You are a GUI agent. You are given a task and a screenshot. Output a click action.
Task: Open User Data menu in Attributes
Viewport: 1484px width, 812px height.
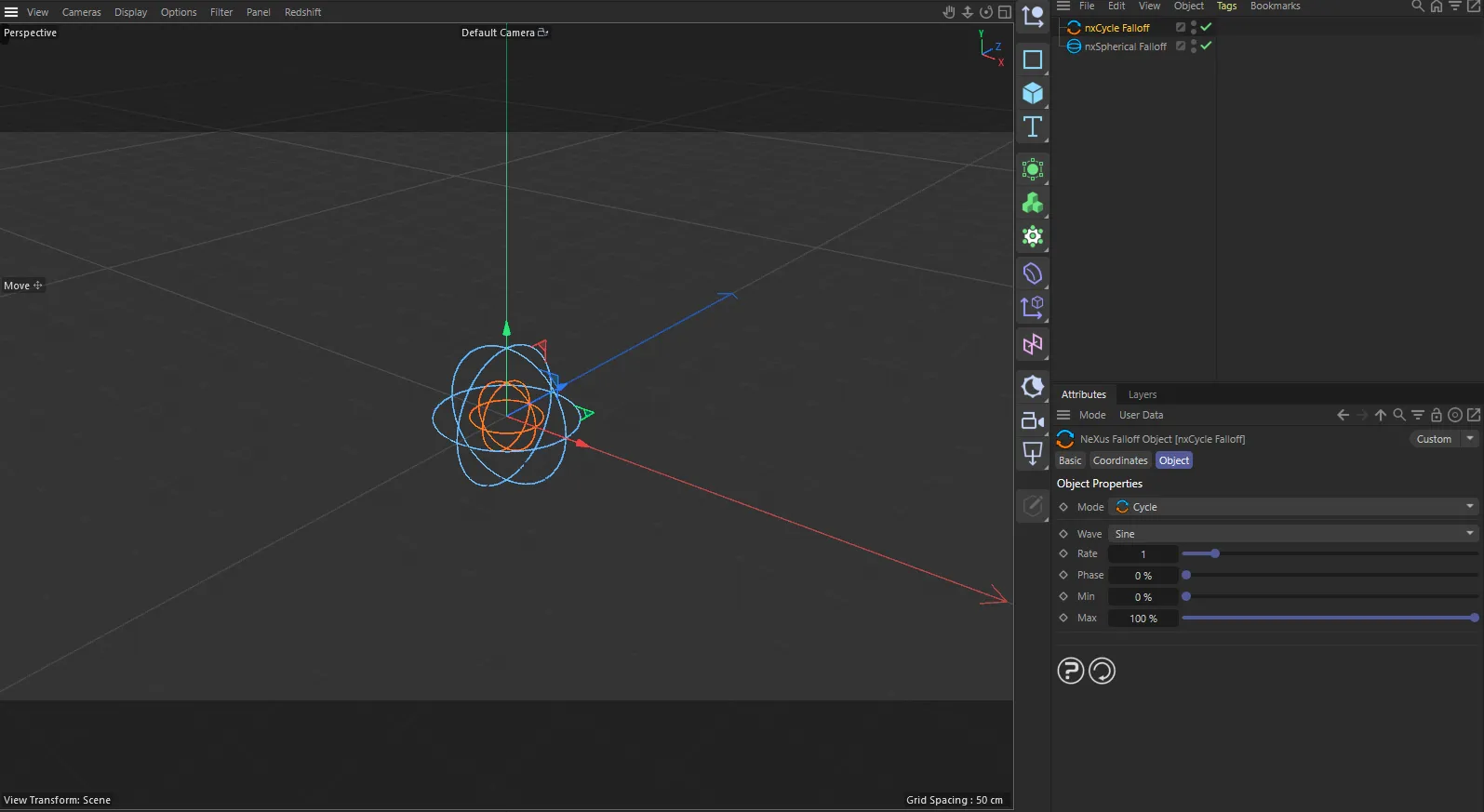[1142, 415]
